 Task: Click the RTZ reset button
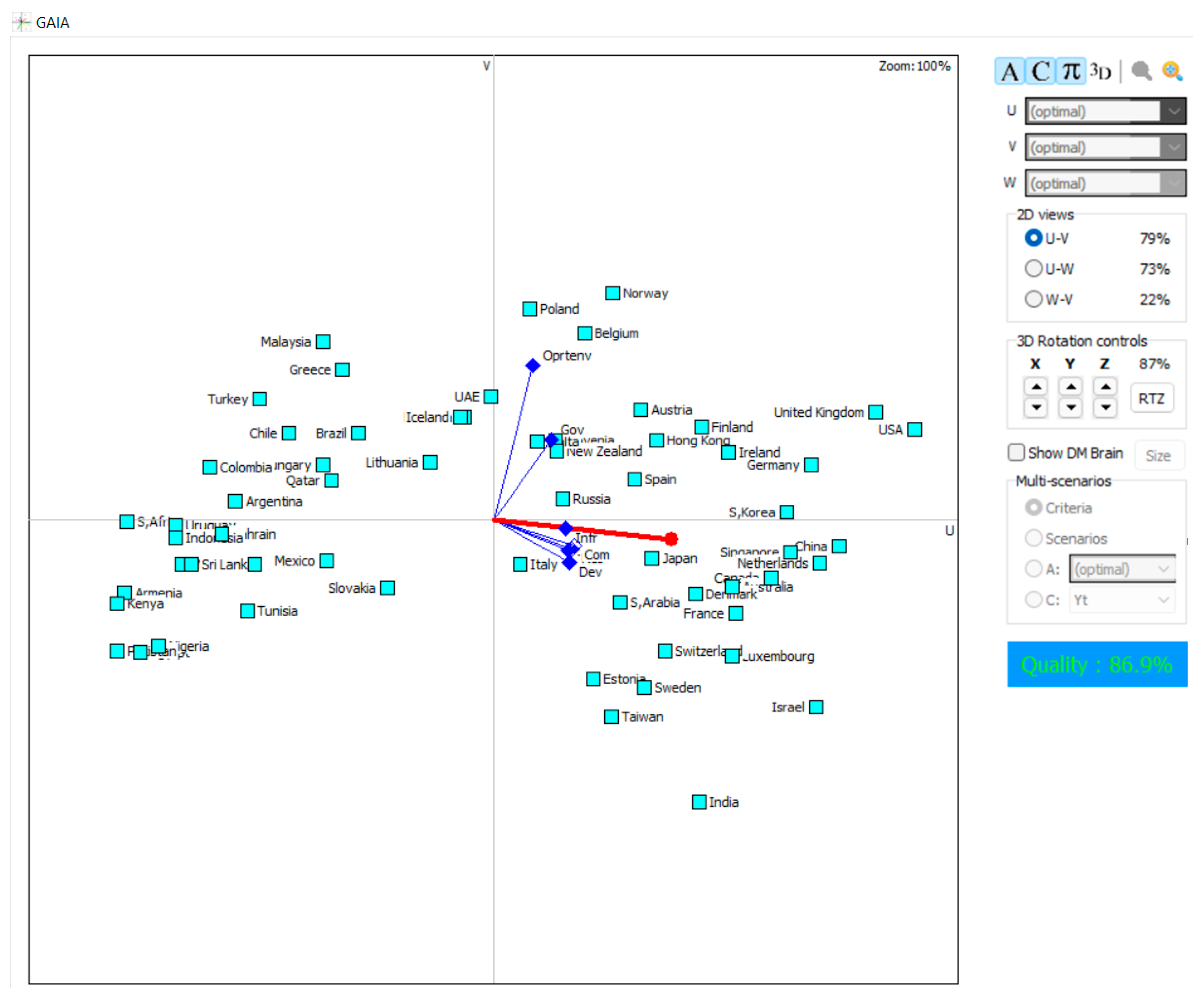(1151, 398)
